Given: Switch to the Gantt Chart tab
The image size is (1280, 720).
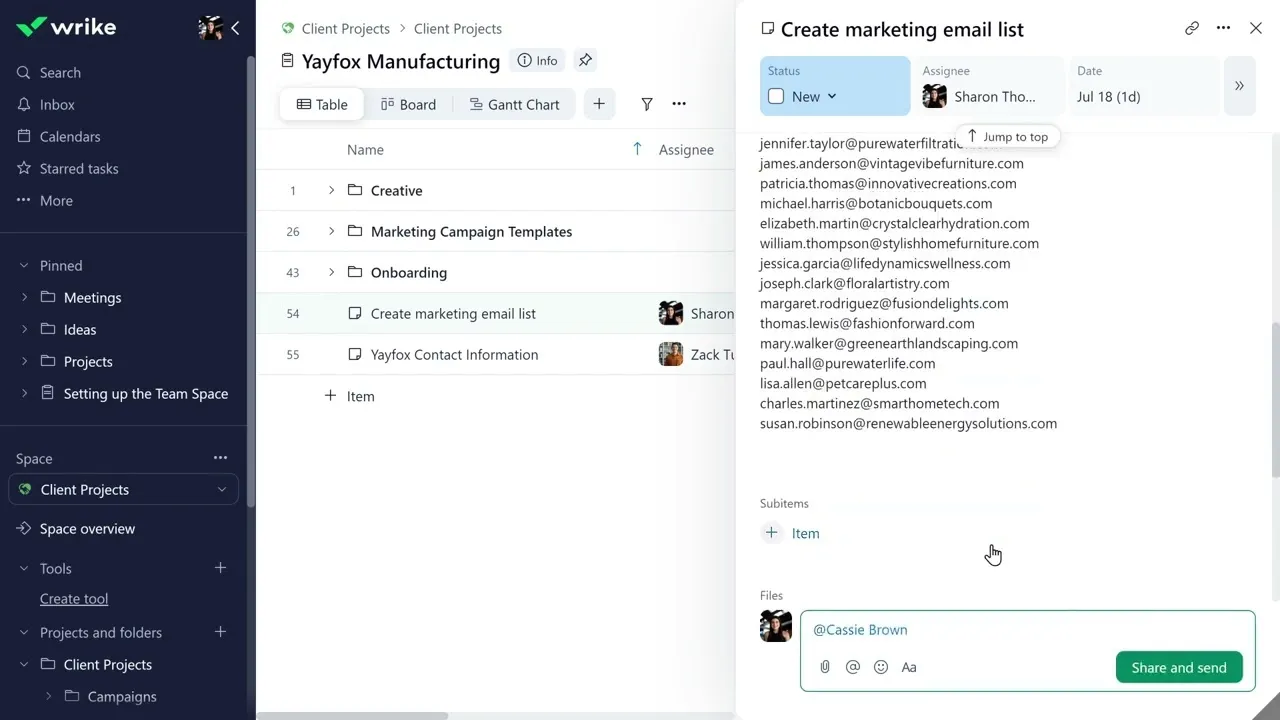Looking at the screenshot, I should click(514, 104).
